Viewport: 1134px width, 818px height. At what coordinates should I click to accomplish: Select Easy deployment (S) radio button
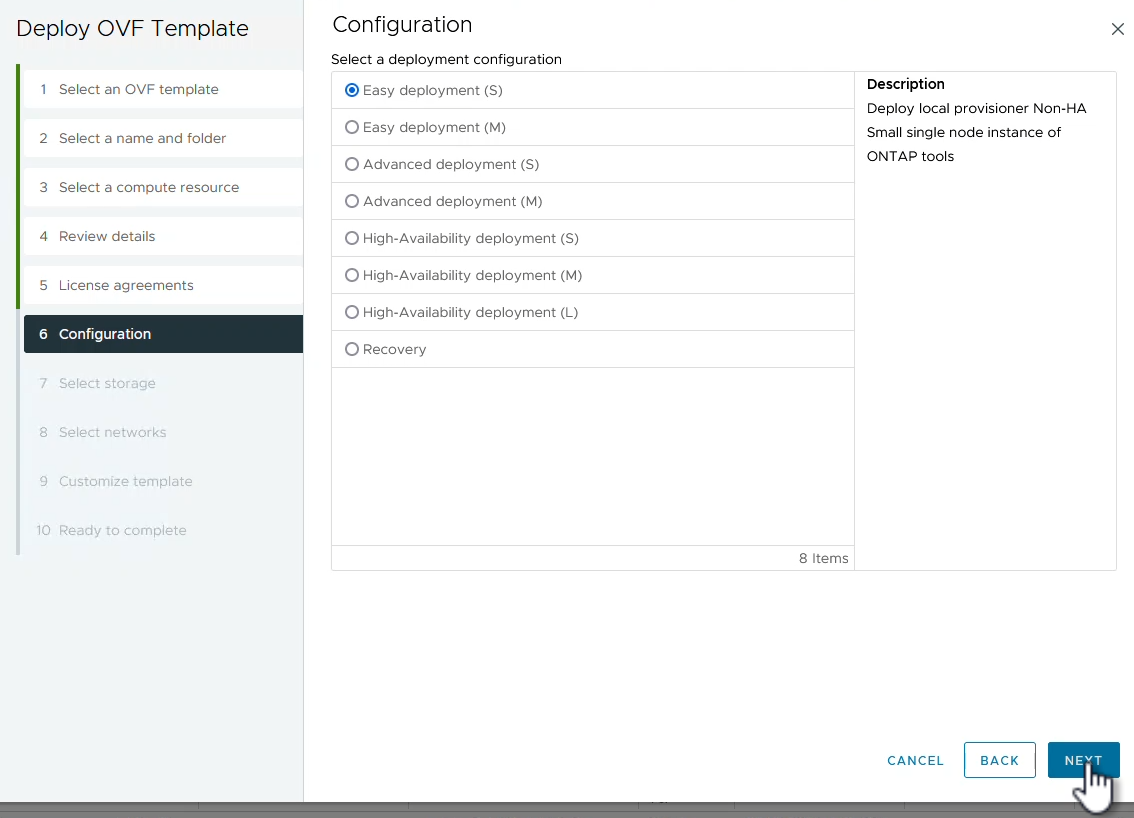click(x=352, y=90)
